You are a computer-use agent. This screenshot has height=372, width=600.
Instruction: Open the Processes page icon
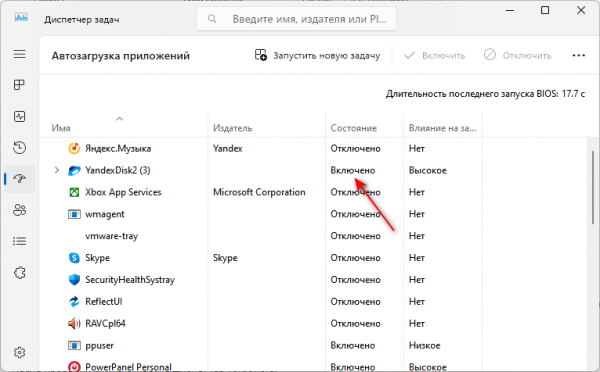(19, 85)
